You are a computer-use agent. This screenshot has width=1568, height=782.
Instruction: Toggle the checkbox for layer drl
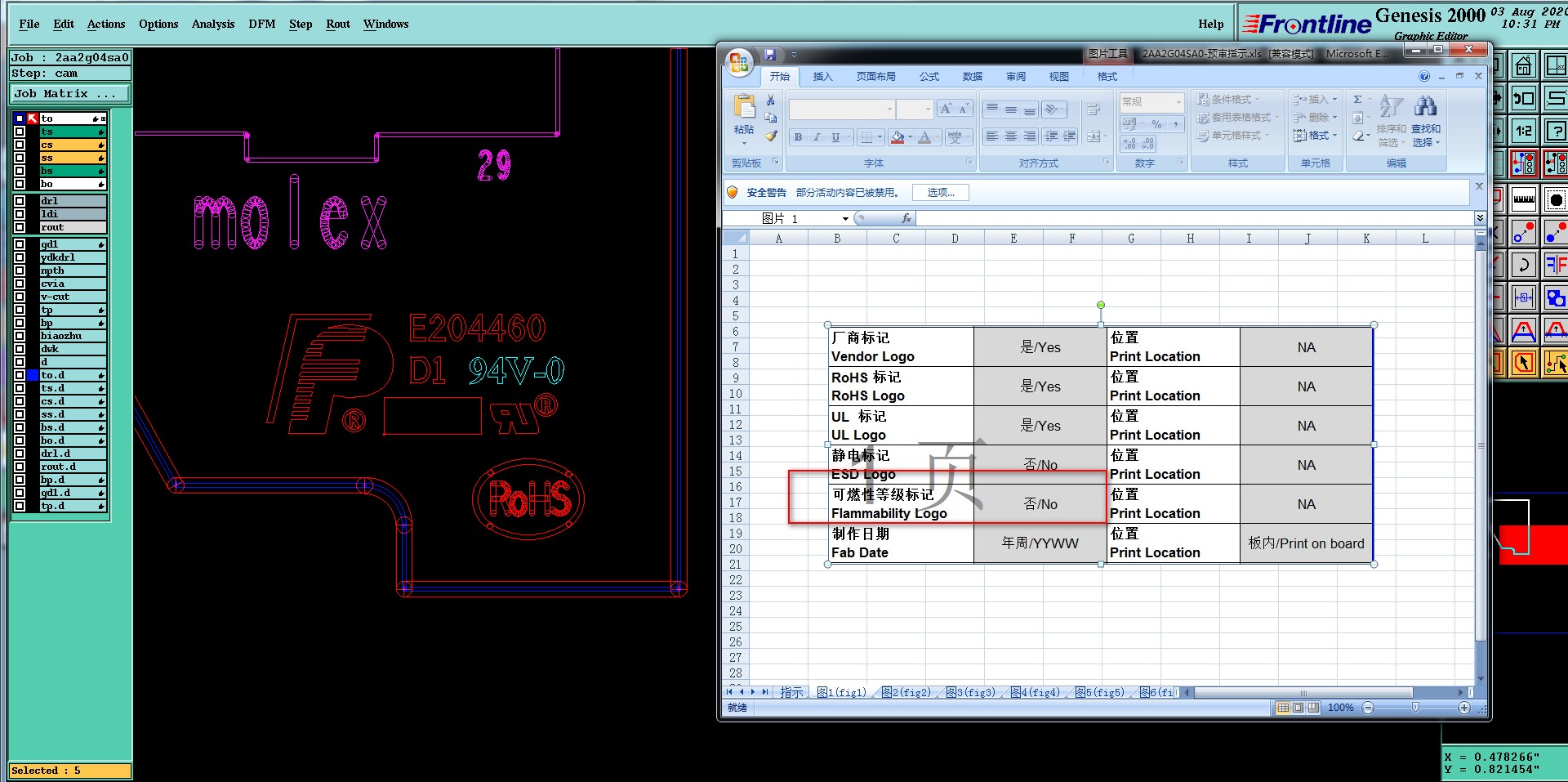pyautogui.click(x=20, y=201)
